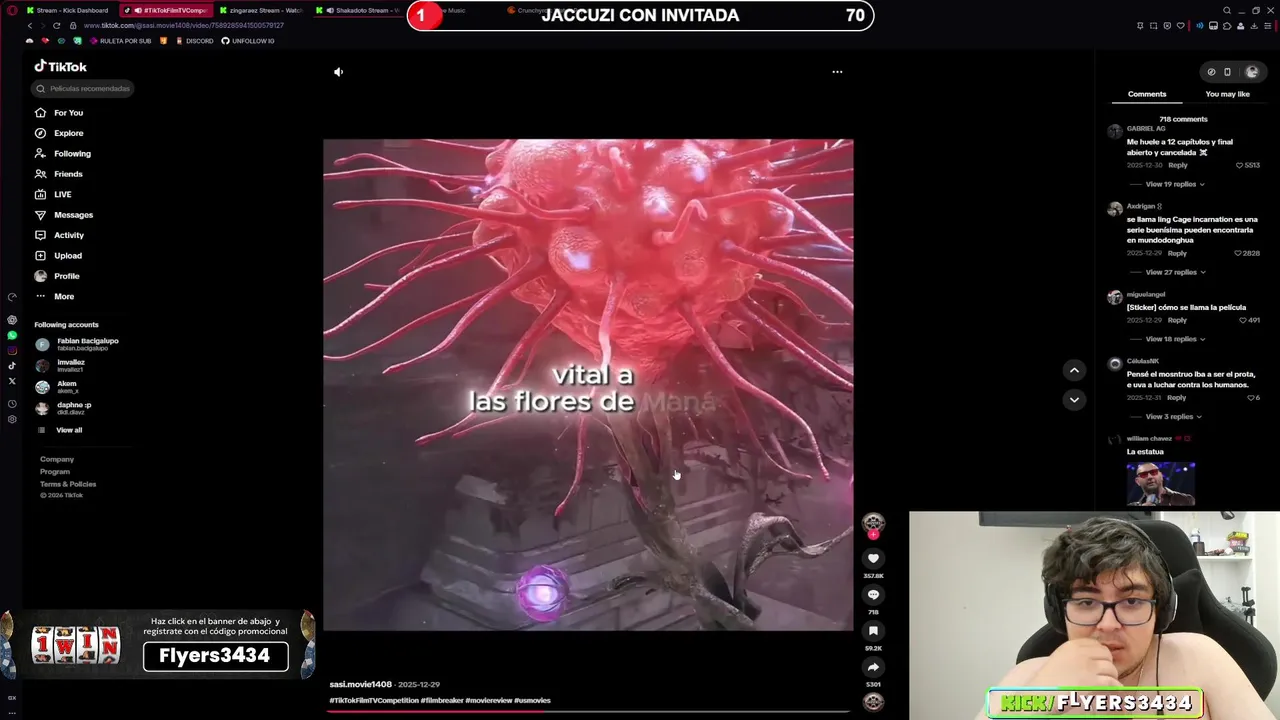Open the Opera menu logo
The height and width of the screenshot is (720, 1280).
11,10
